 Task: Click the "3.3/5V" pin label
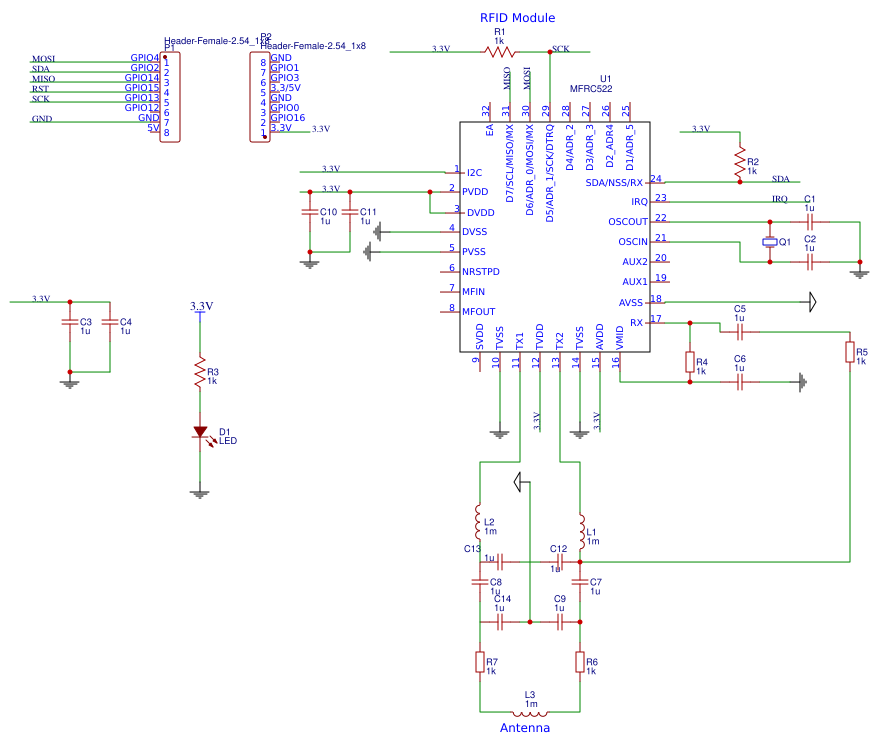[285, 87]
